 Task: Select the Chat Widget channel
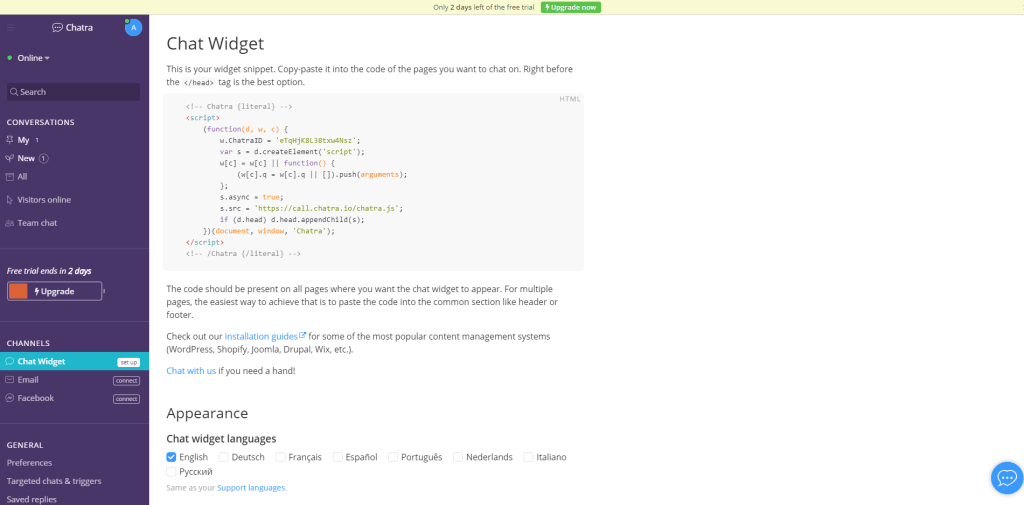pos(74,361)
